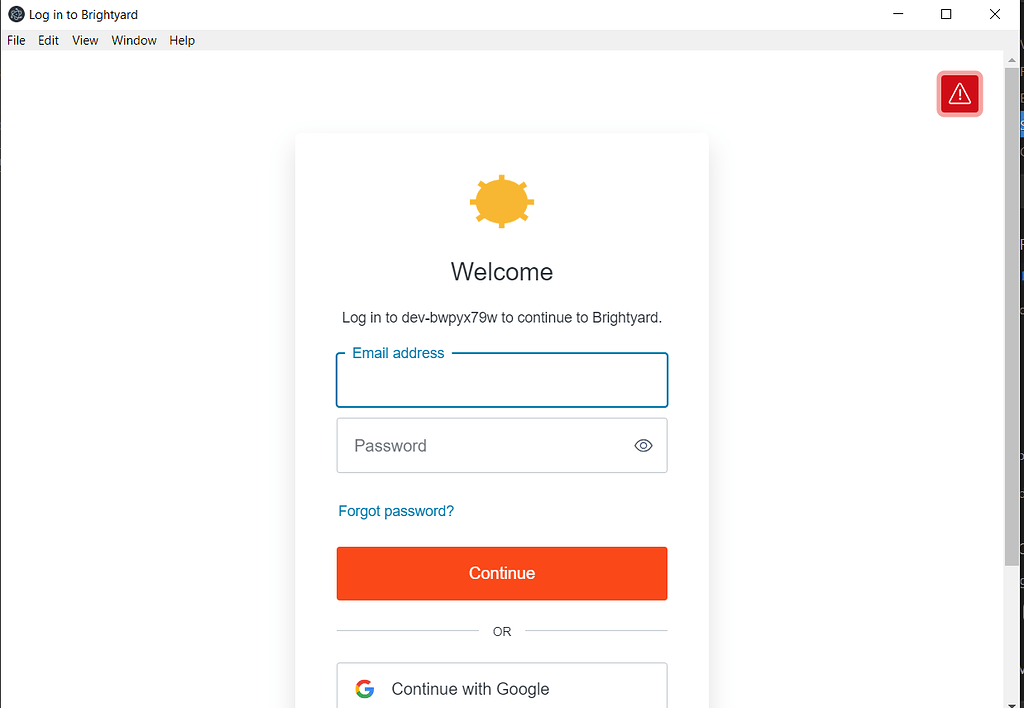This screenshot has height=708, width=1024.
Task: Click the Google G icon on the sign-in button
Action: [364, 688]
